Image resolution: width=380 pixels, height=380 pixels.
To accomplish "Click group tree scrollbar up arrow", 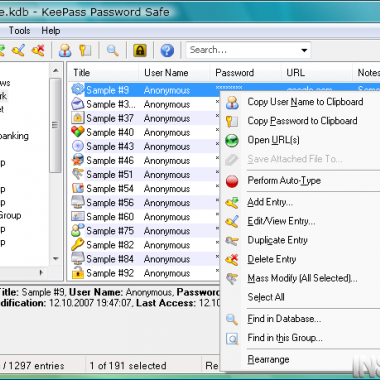I will point(56,71).
